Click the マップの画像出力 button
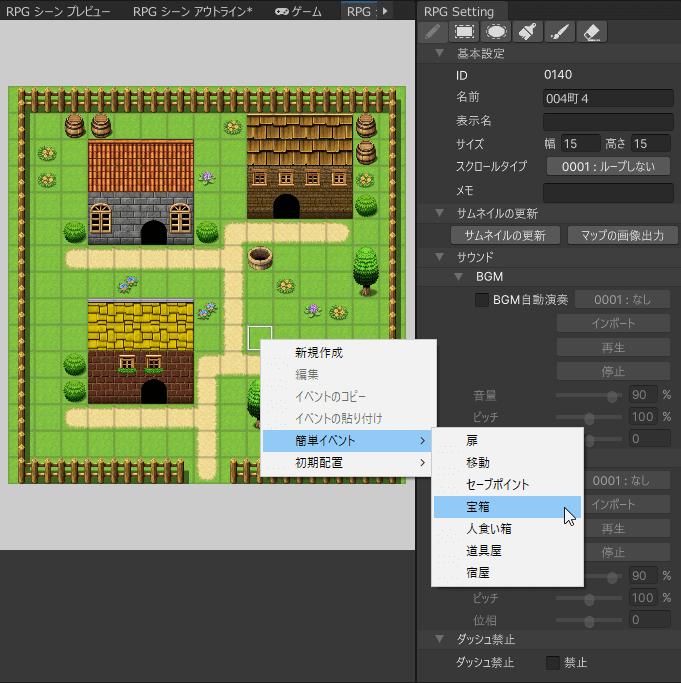 pos(622,236)
